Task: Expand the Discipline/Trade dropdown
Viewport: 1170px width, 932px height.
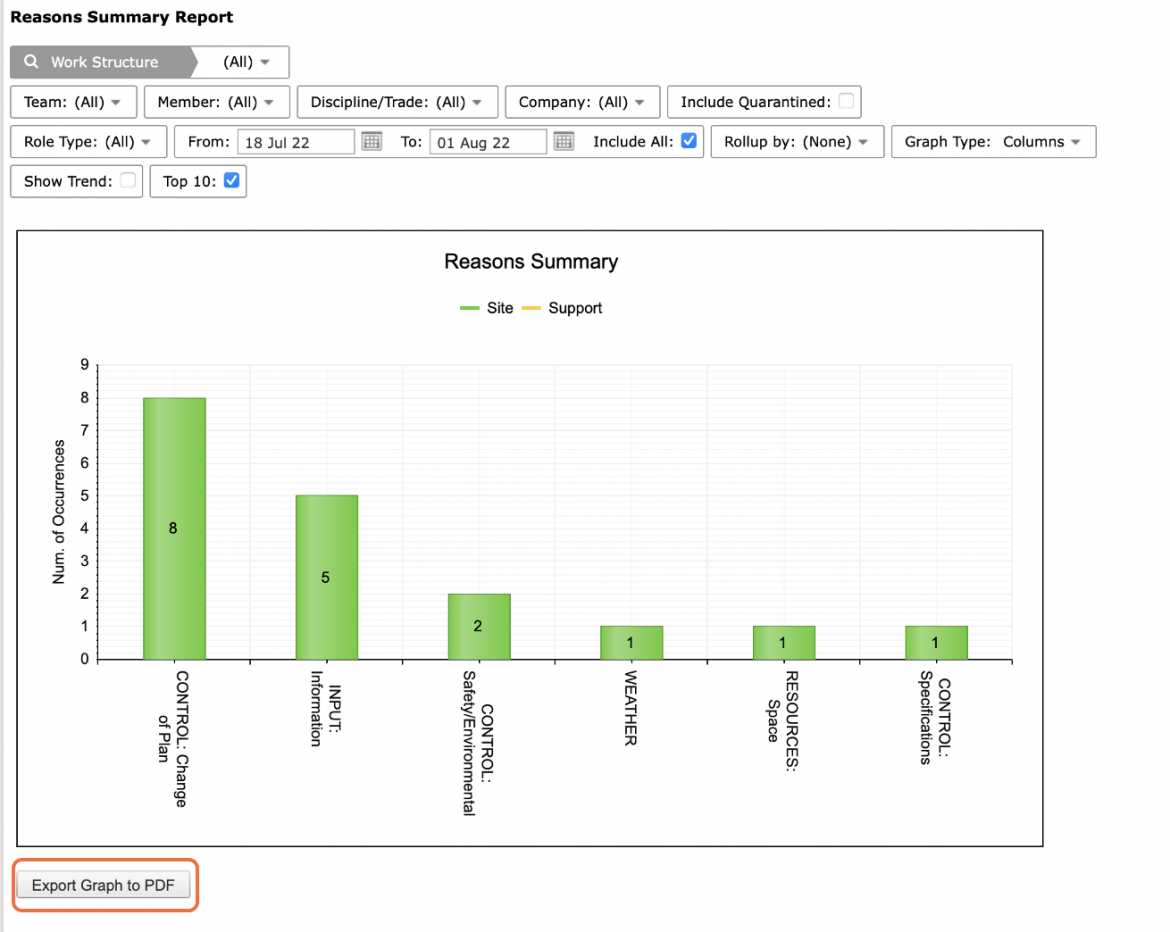Action: pyautogui.click(x=397, y=102)
